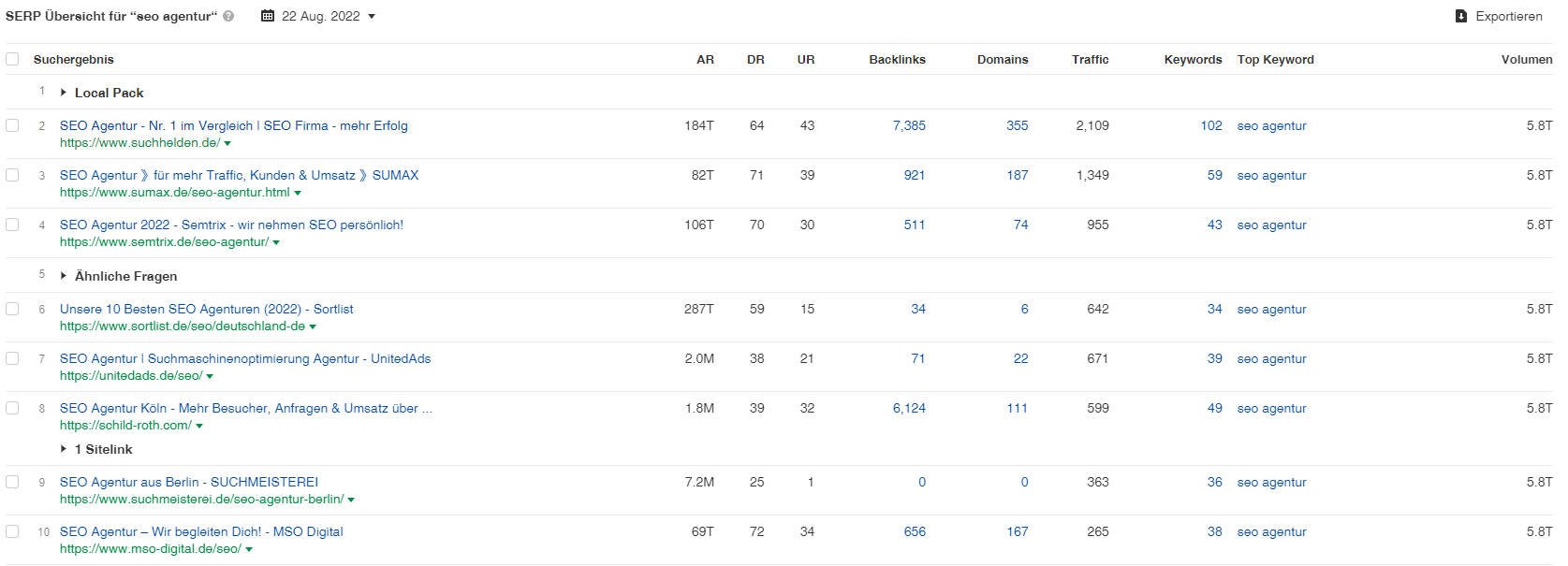Click the 102 keywords count for suchhelden.de
The height and width of the screenshot is (566, 1568).
tap(1211, 125)
